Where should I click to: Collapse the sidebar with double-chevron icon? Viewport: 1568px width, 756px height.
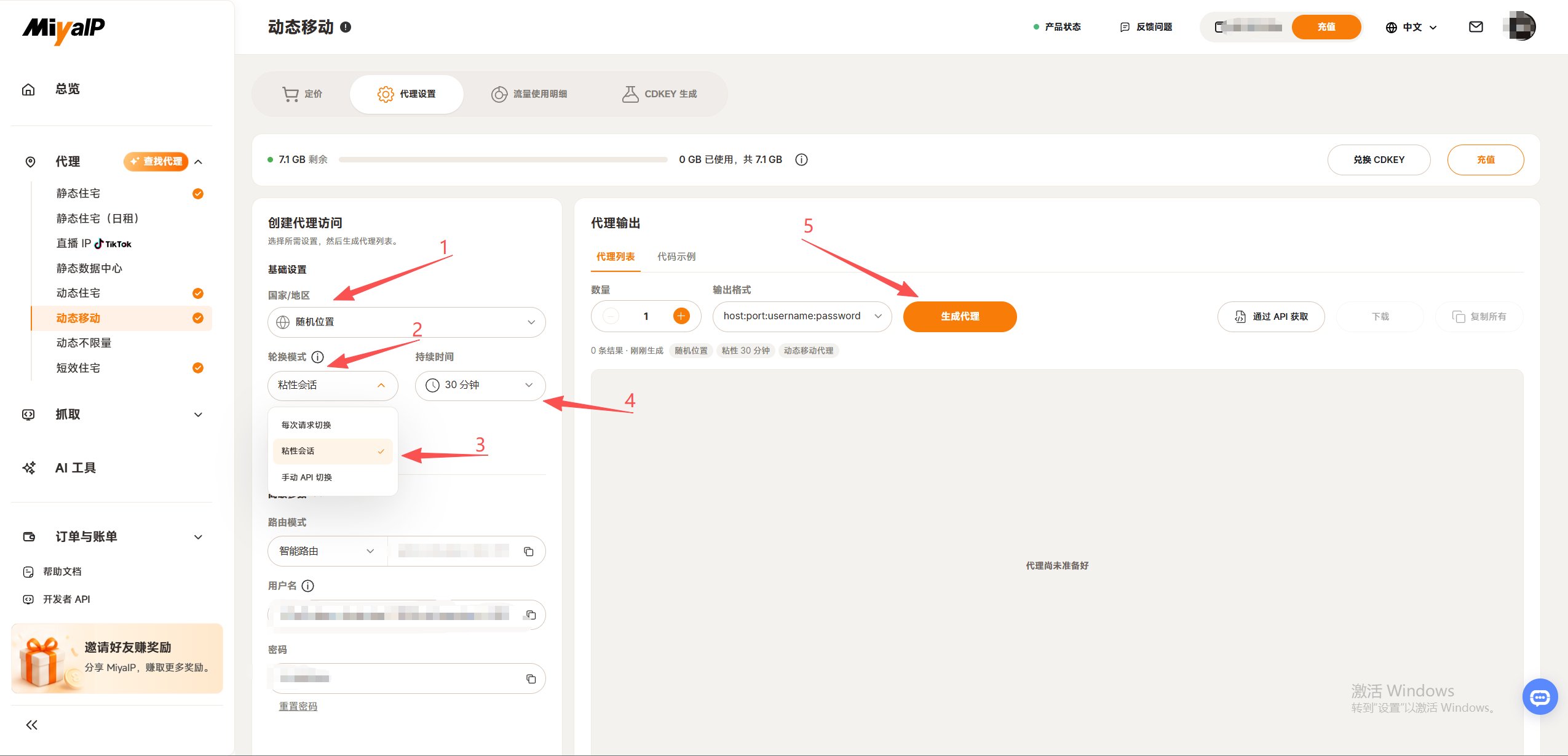(32, 725)
